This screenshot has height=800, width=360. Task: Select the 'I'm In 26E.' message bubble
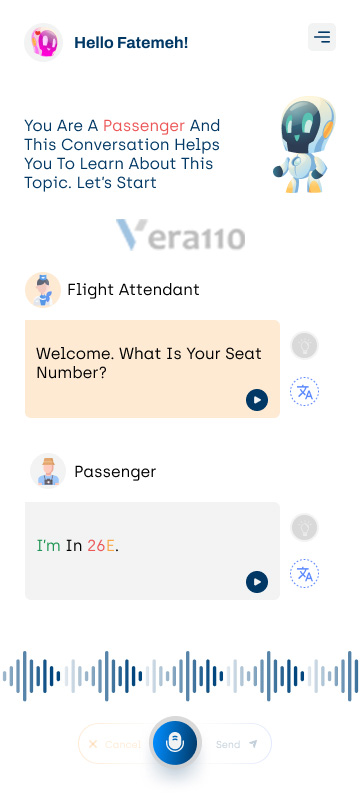pyautogui.click(x=152, y=551)
